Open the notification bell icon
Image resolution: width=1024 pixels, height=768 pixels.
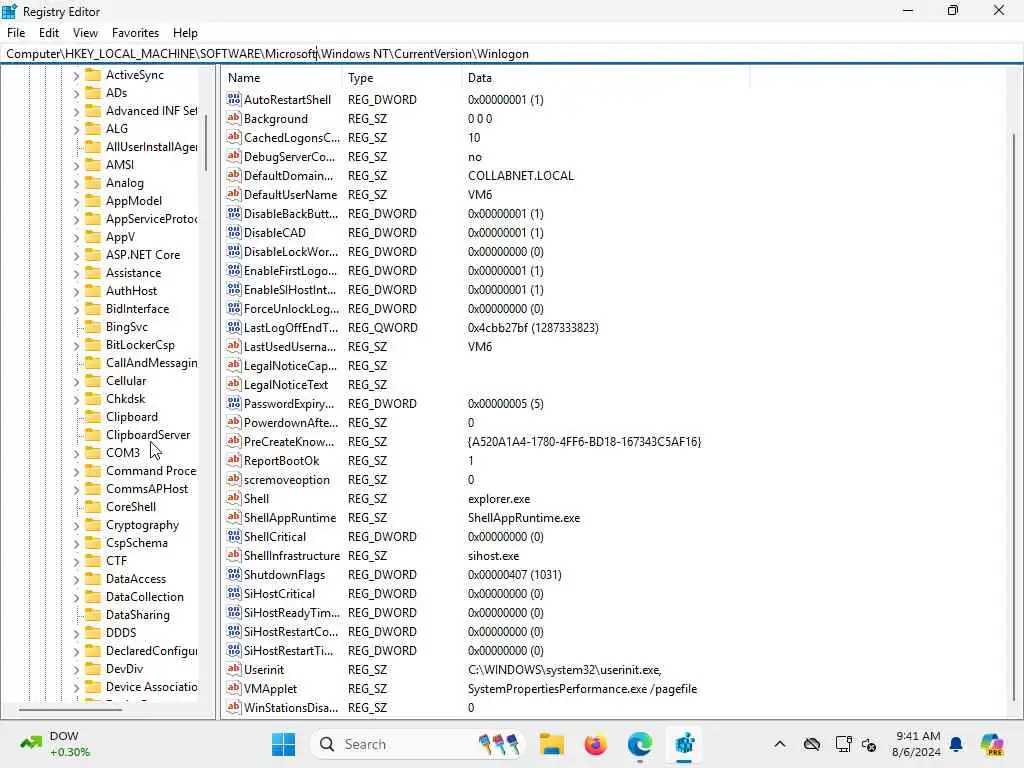pyautogui.click(x=956, y=744)
